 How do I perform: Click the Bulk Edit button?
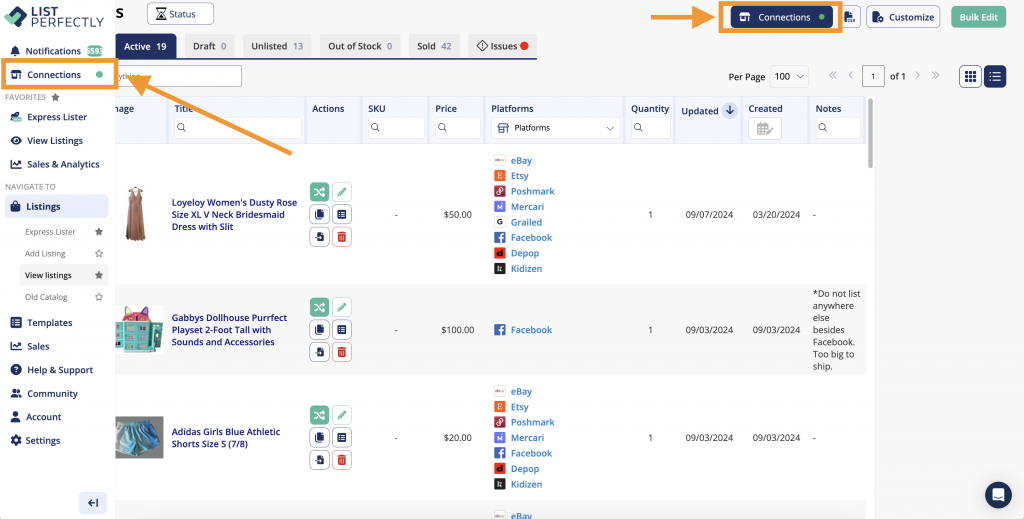point(978,17)
